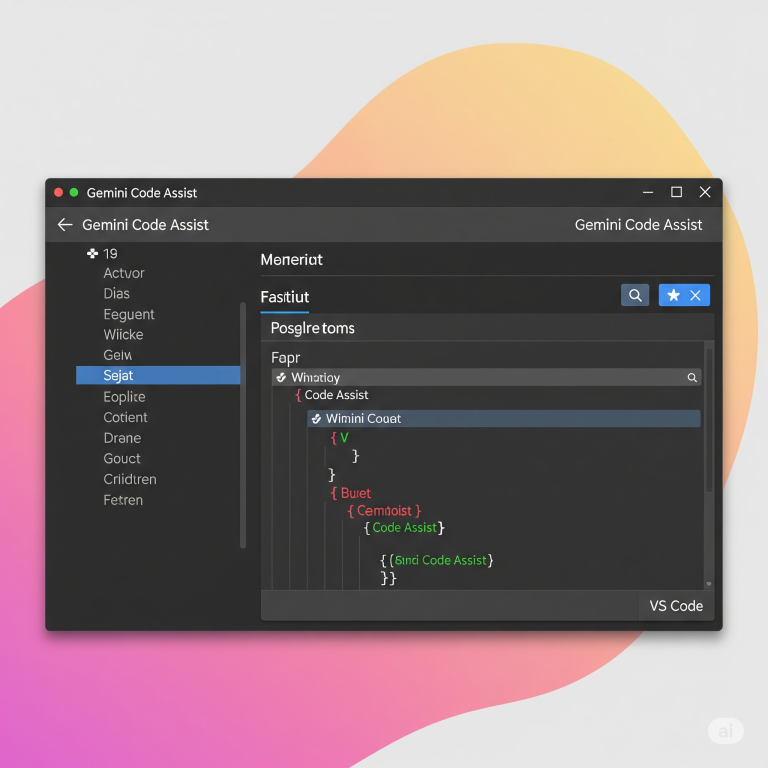
Task: Click the back arrow beside Gemini Code Assist
Action: click(65, 225)
